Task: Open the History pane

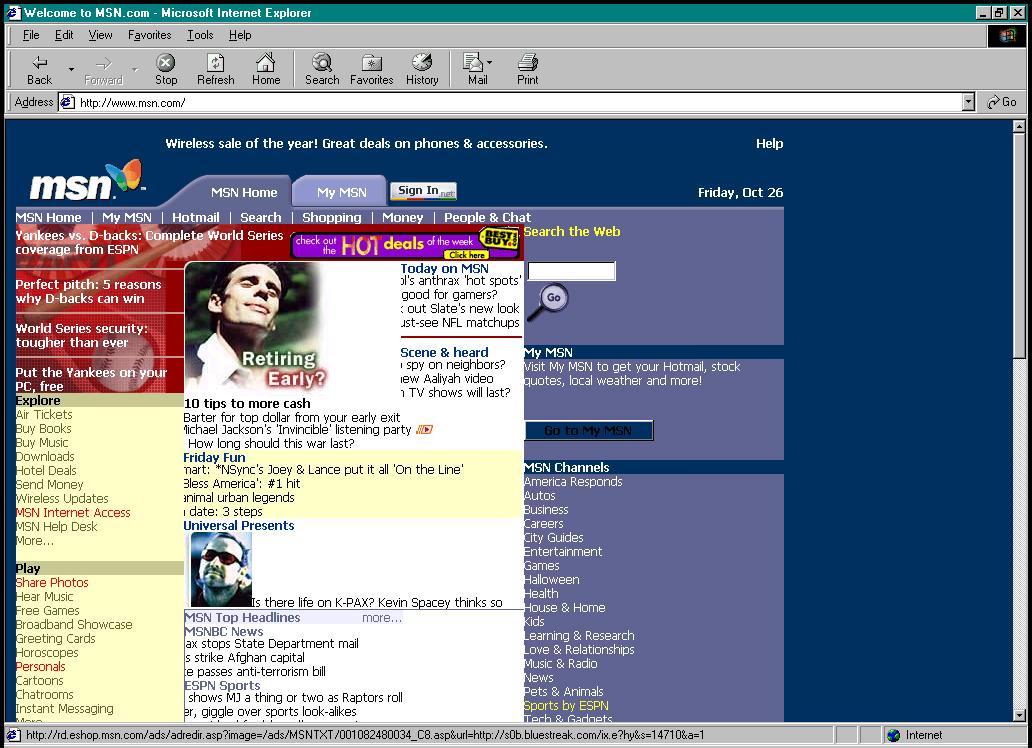Action: tap(422, 69)
